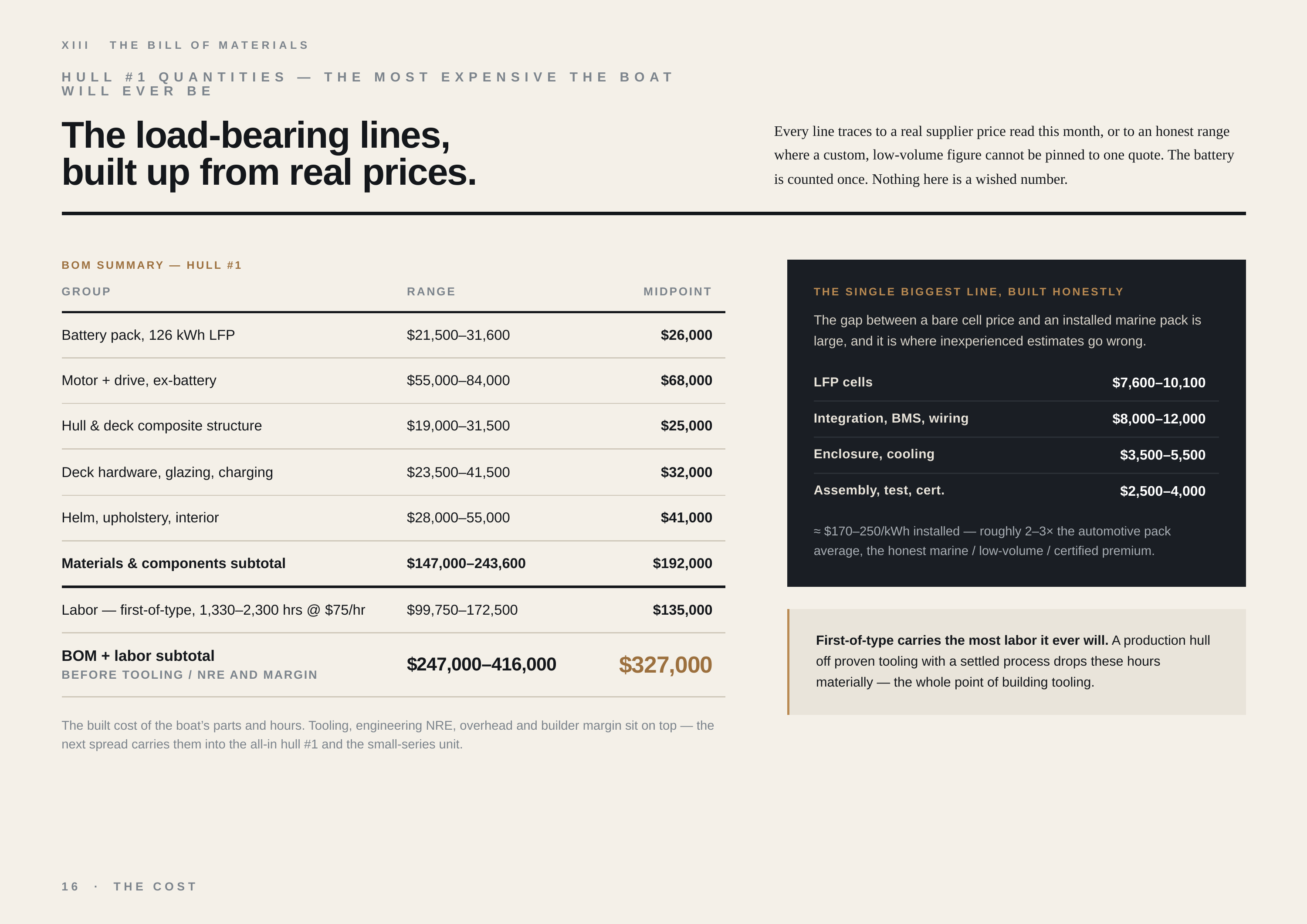Click the $147,000–243,600 subtotal range
Screen dimensions: 1307x924
pos(466,563)
